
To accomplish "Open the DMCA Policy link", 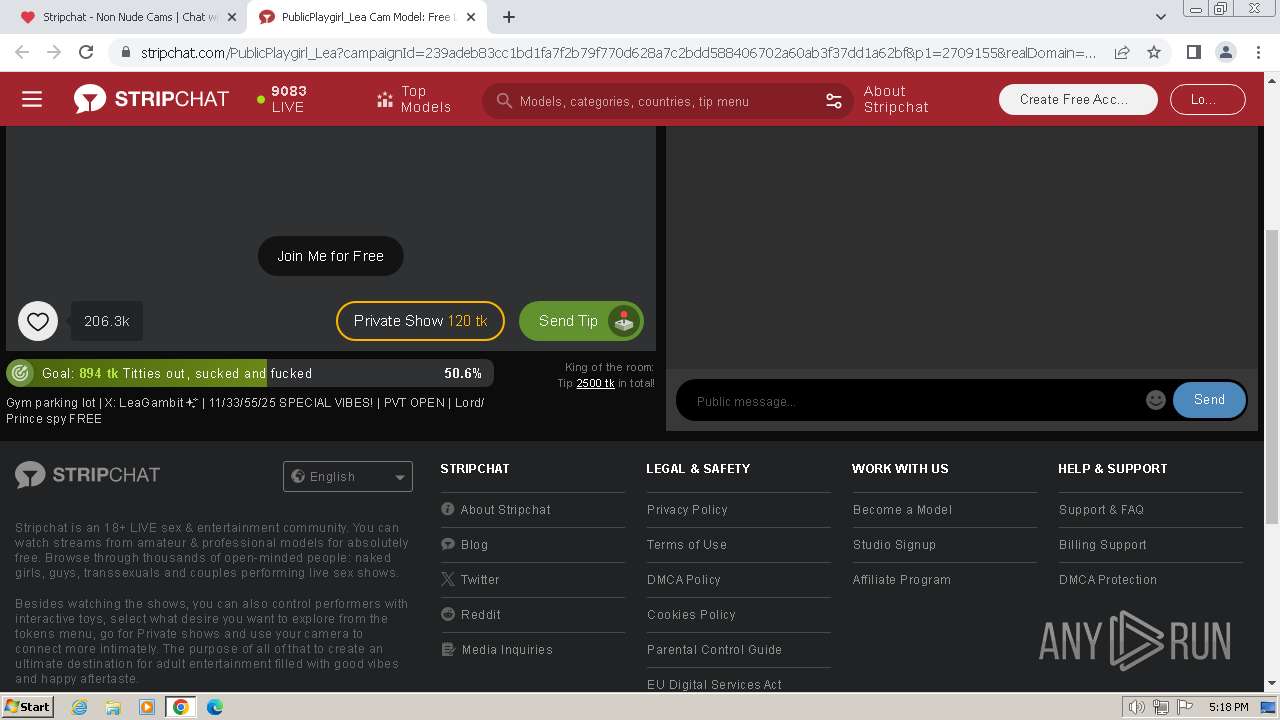I will click(684, 579).
